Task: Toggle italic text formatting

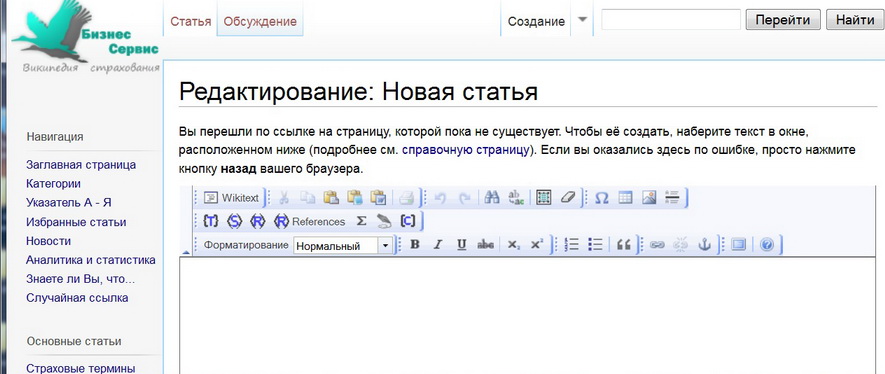Action: [437, 245]
